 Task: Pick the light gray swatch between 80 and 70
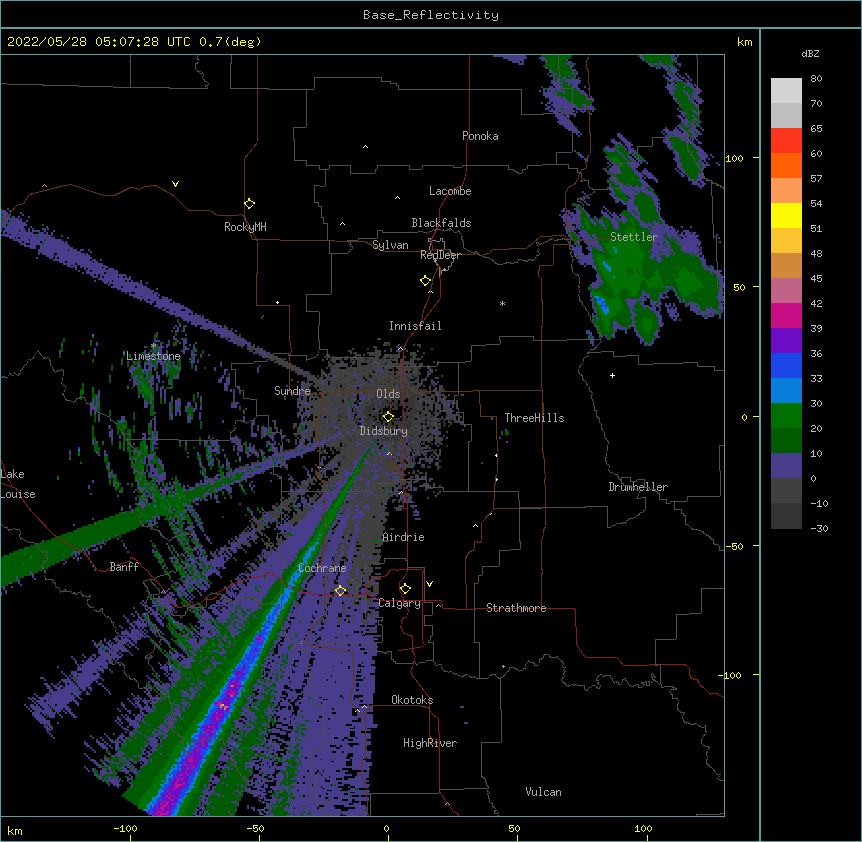point(786,91)
